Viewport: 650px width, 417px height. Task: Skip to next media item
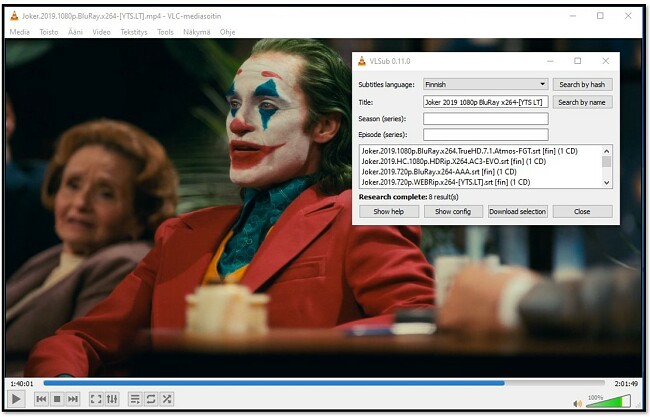click(x=73, y=399)
